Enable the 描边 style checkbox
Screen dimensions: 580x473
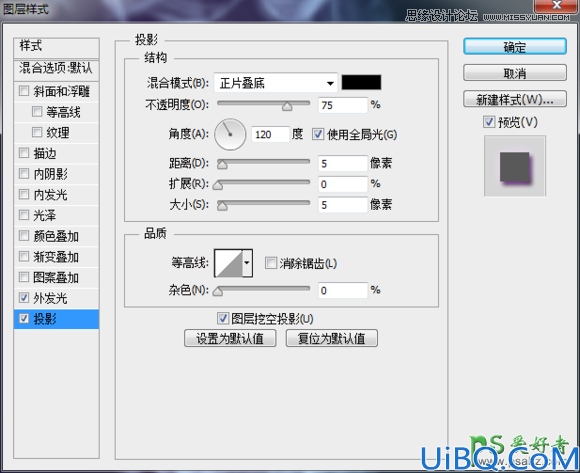24,153
